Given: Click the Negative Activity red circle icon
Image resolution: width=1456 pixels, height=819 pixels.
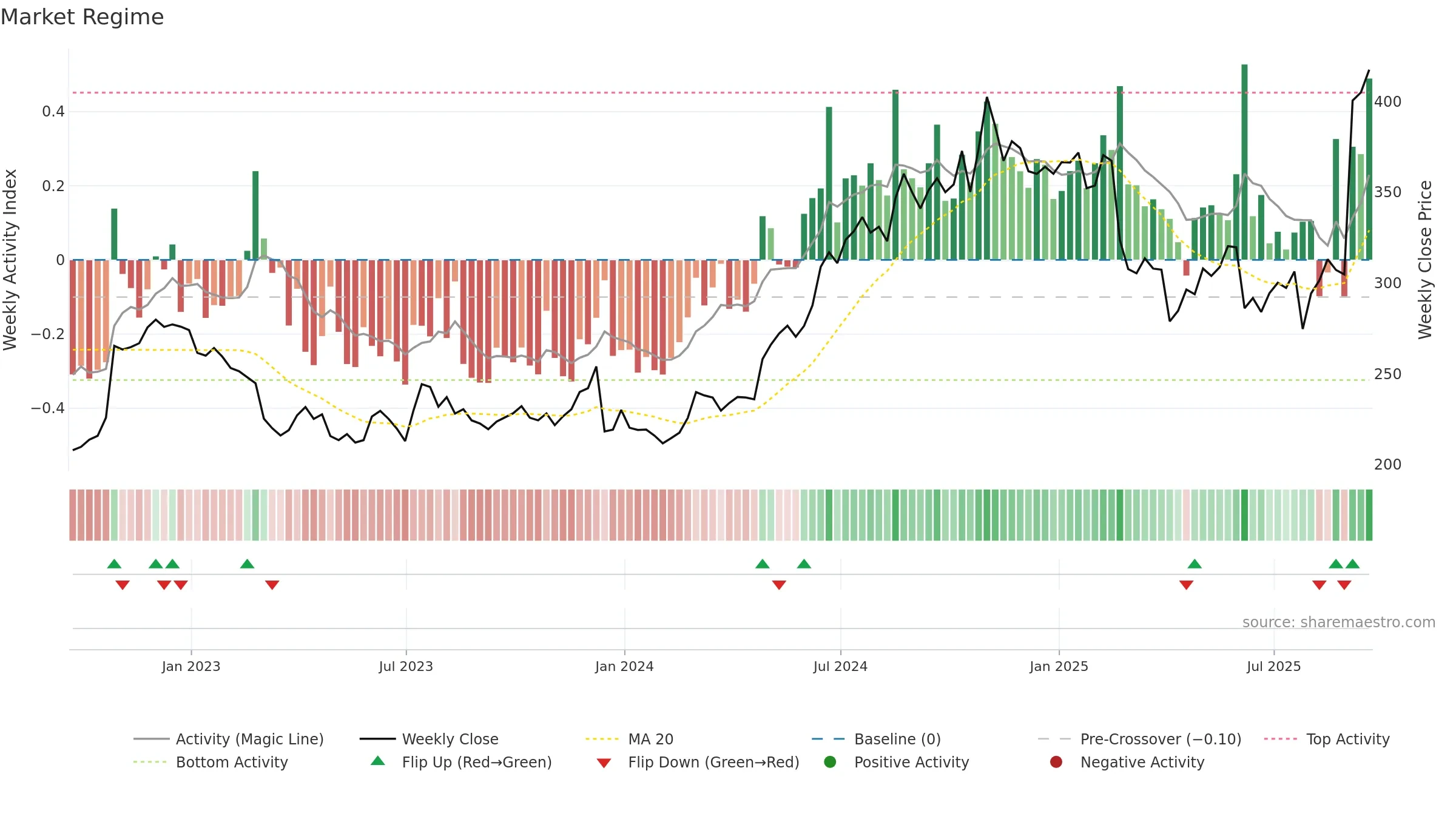Looking at the screenshot, I should [1056, 762].
